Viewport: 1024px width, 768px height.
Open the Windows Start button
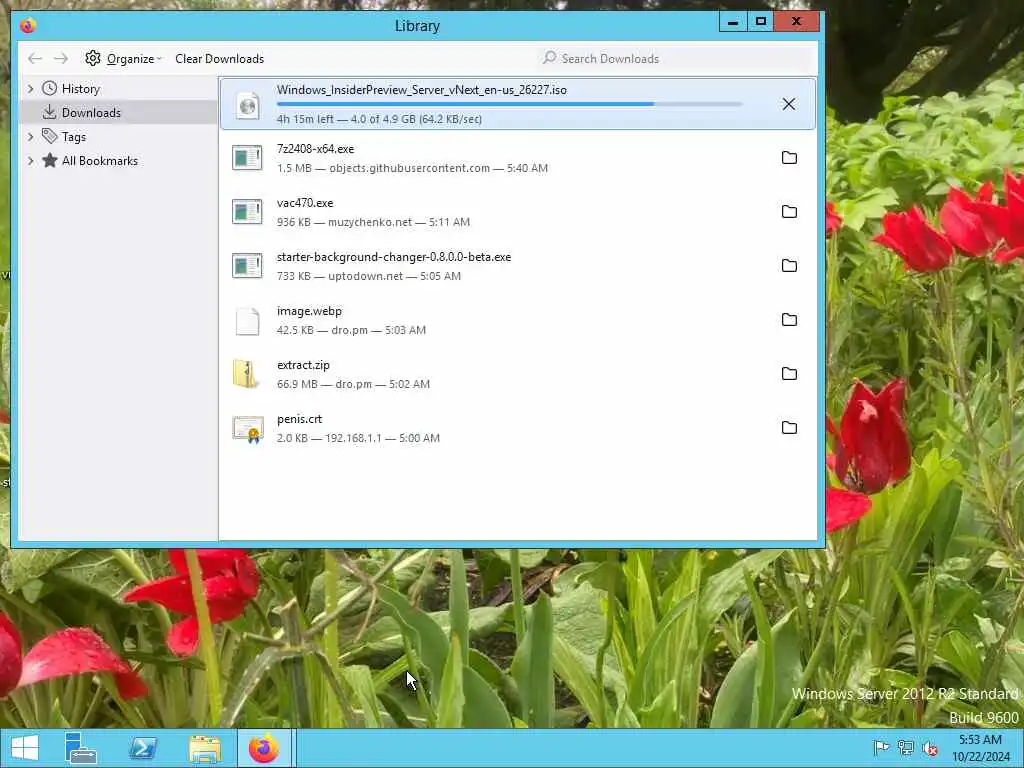(25, 748)
